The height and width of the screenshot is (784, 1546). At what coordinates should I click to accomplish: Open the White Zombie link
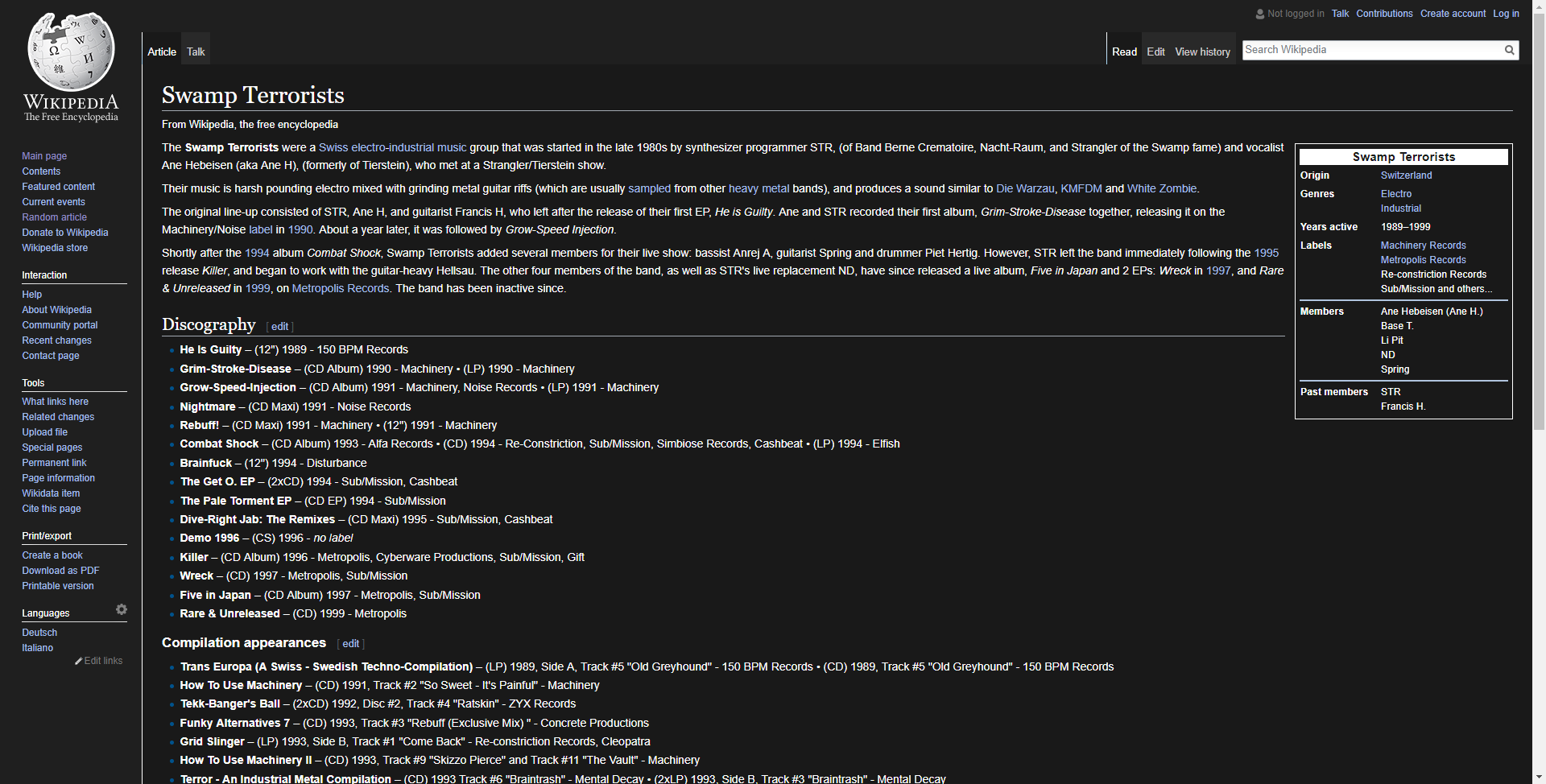click(x=1162, y=188)
